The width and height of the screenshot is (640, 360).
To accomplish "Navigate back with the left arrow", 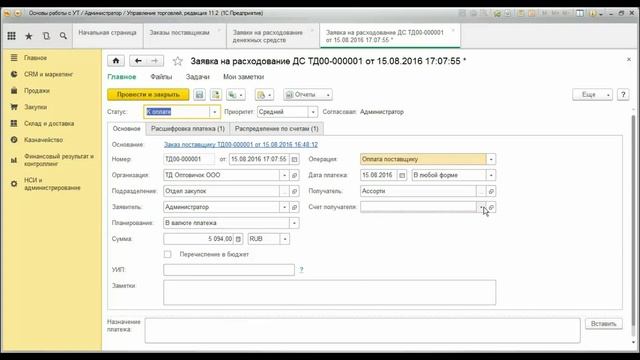I will pos(138,61).
